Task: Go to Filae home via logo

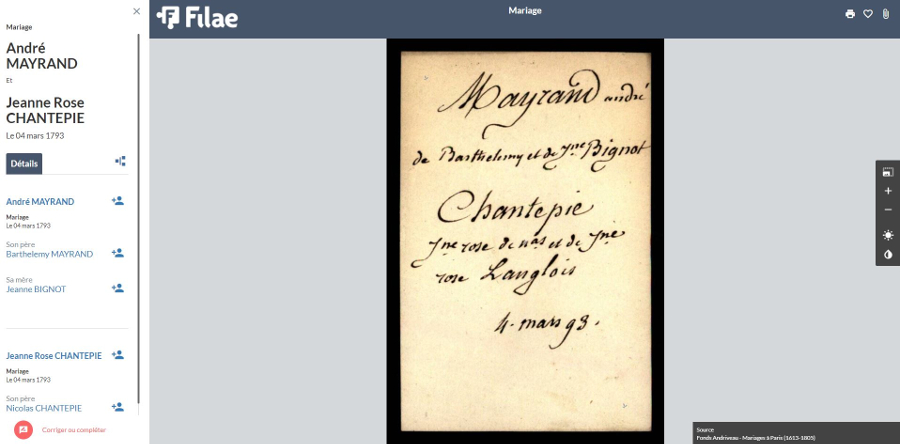Action: 198,16
